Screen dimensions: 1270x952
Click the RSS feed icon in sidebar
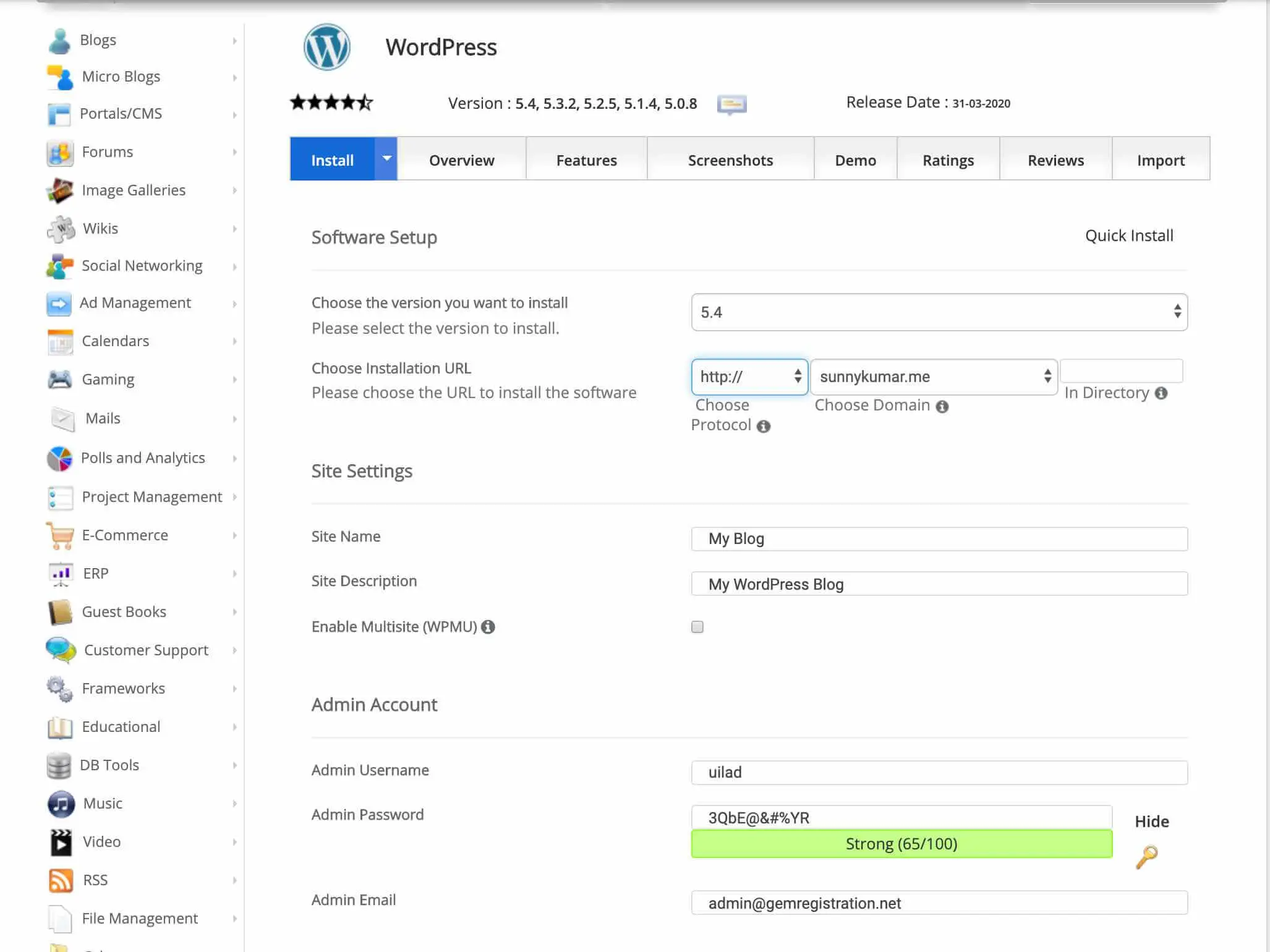point(60,880)
